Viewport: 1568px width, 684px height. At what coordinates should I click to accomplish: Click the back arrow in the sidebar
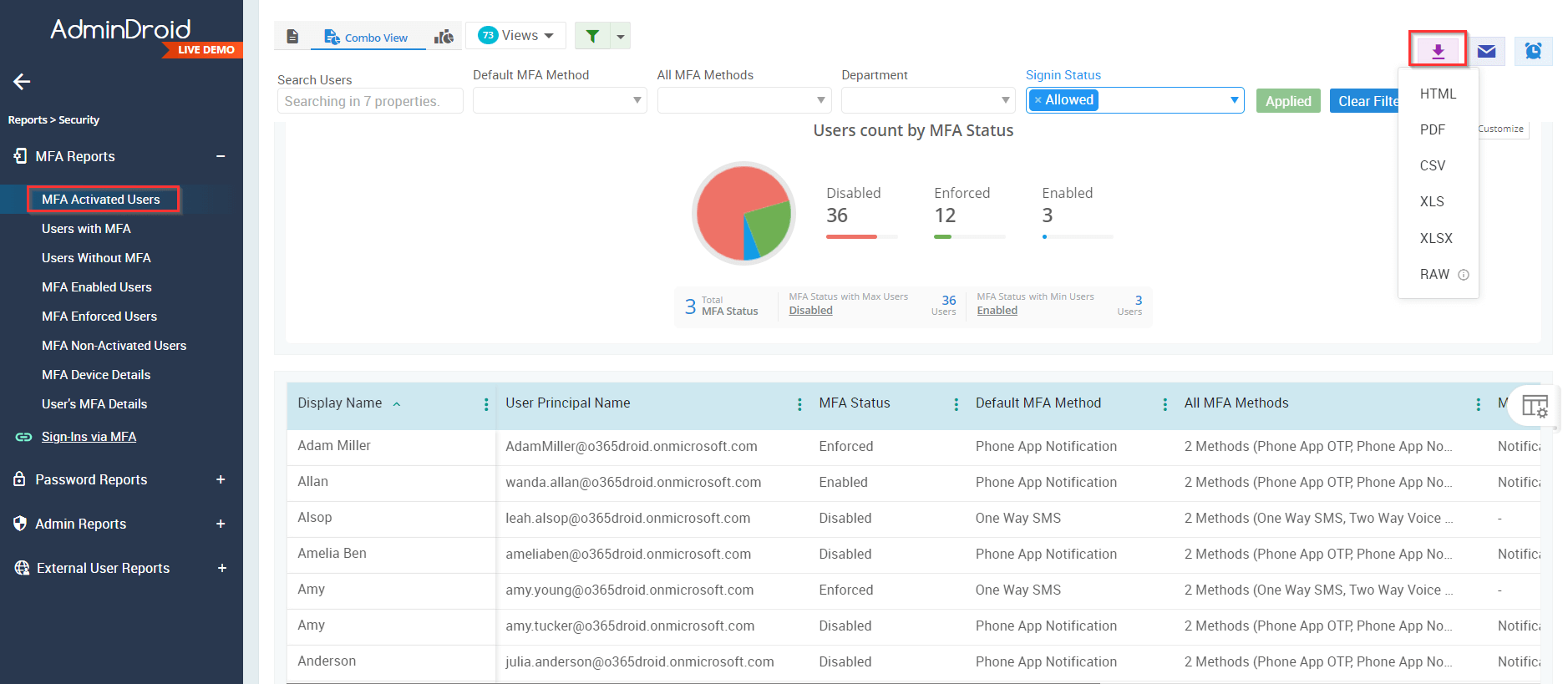coord(22,81)
